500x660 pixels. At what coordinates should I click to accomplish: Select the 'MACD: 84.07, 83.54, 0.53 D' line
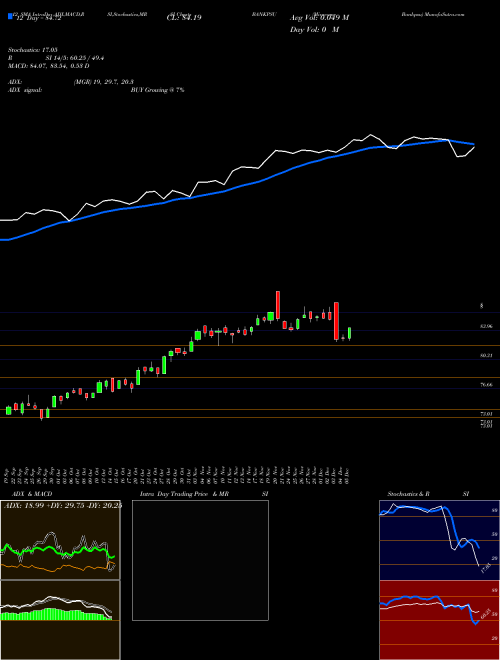48,66
